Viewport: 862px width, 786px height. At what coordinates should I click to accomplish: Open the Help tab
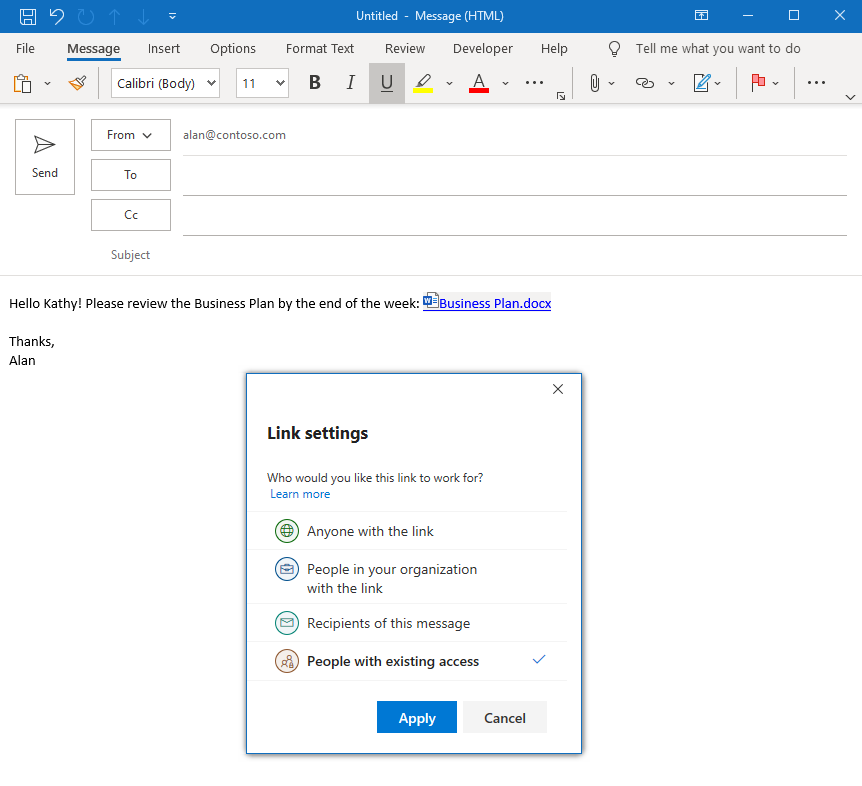554,48
